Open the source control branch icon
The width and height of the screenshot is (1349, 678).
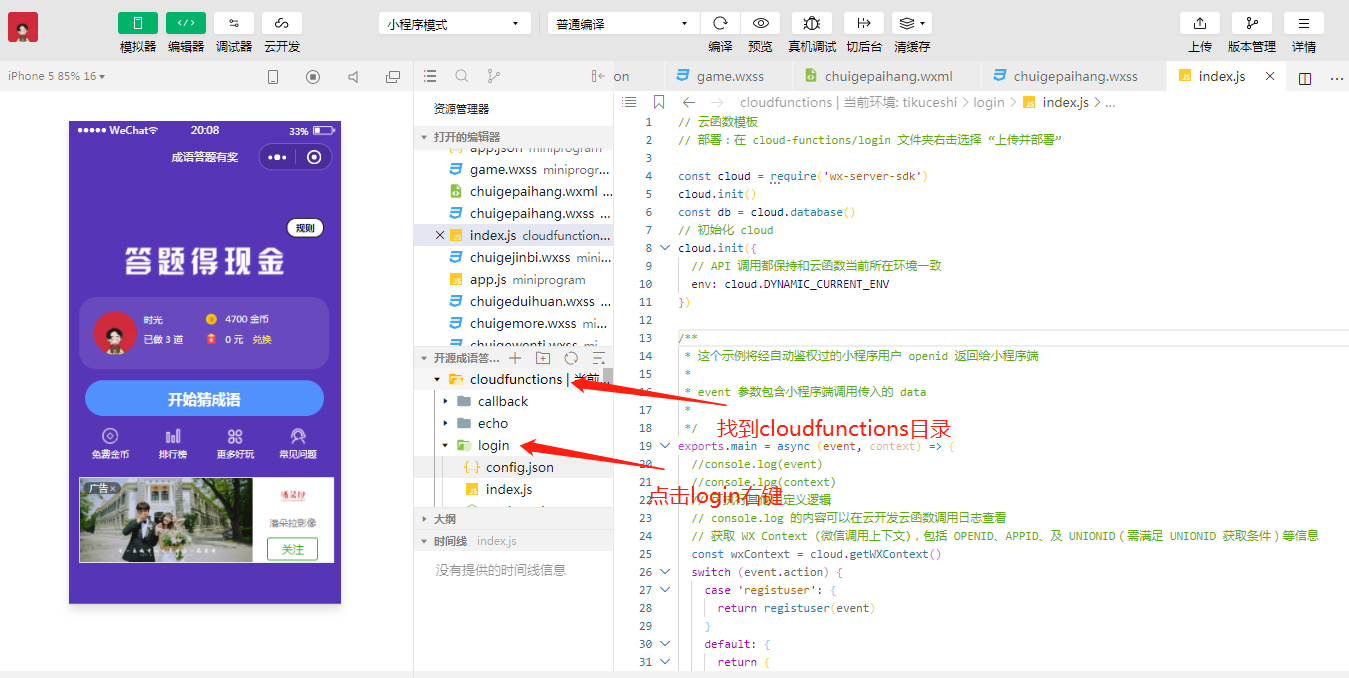pos(493,76)
